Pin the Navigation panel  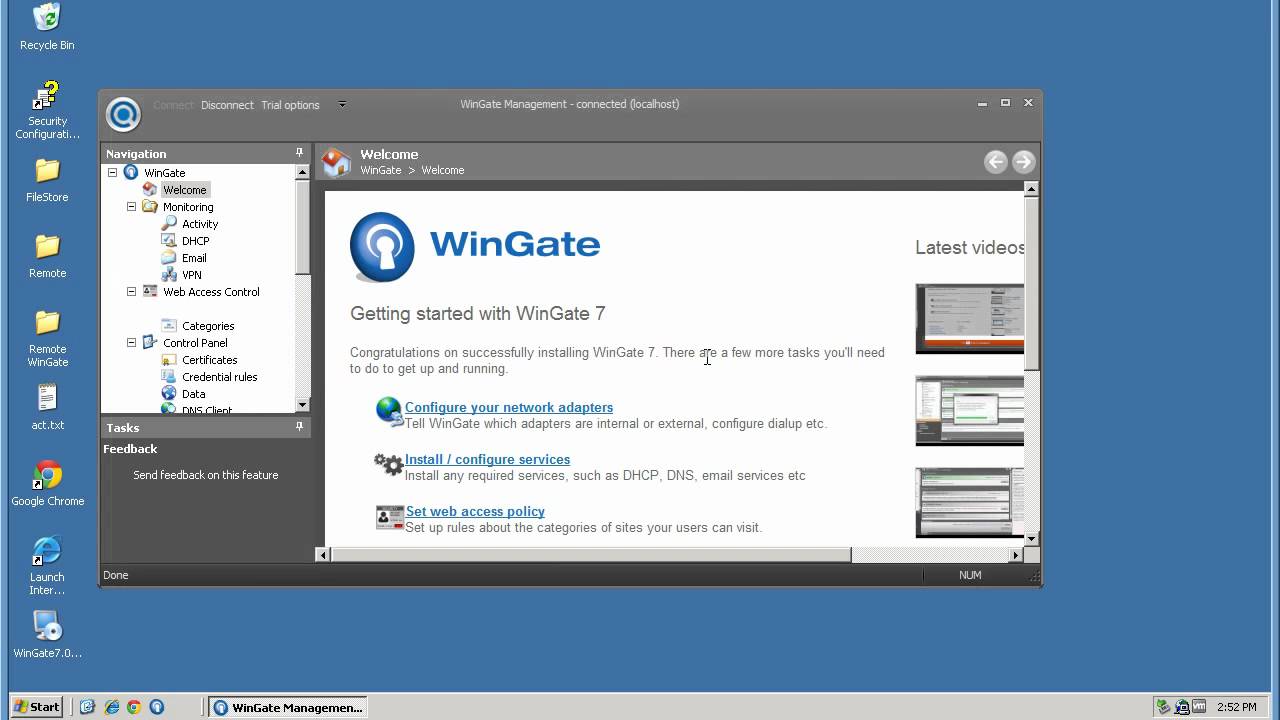tap(299, 153)
